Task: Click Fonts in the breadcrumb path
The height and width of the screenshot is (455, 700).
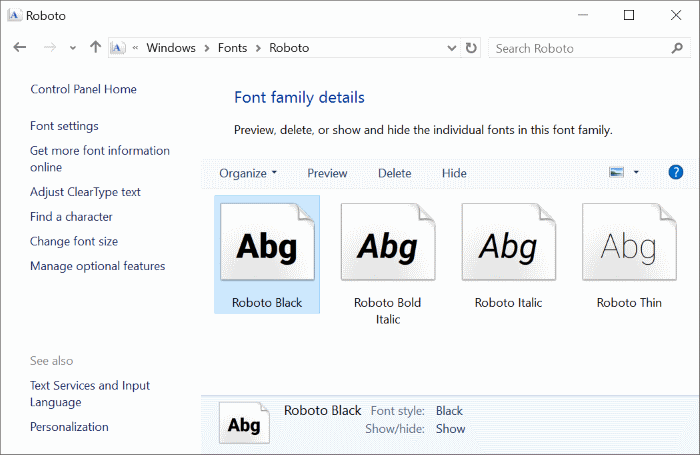Action: click(x=232, y=48)
